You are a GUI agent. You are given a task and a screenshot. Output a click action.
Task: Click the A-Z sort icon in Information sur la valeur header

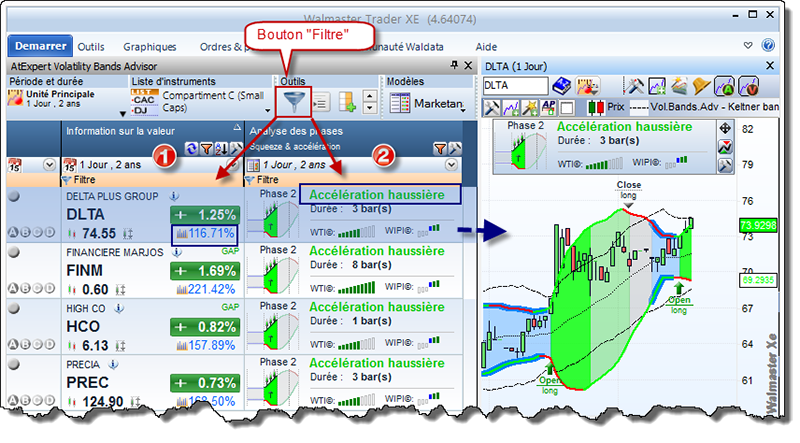221,149
